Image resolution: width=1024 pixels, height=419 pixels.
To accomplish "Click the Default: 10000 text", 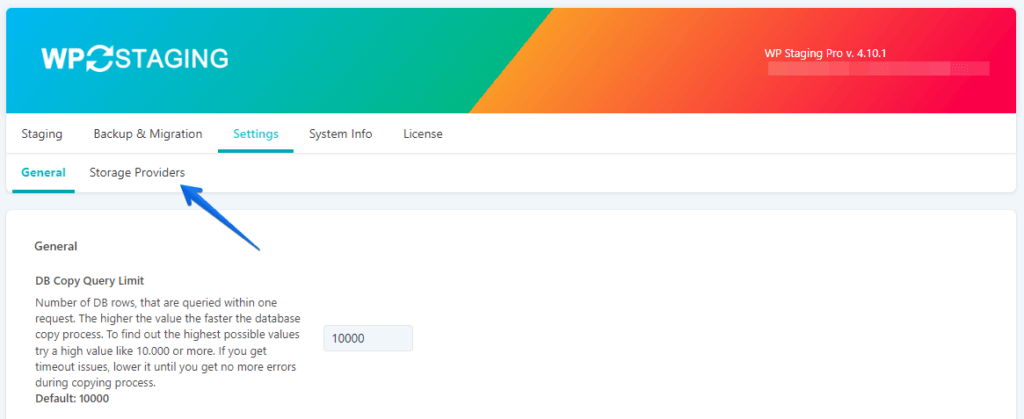I will (x=72, y=398).
